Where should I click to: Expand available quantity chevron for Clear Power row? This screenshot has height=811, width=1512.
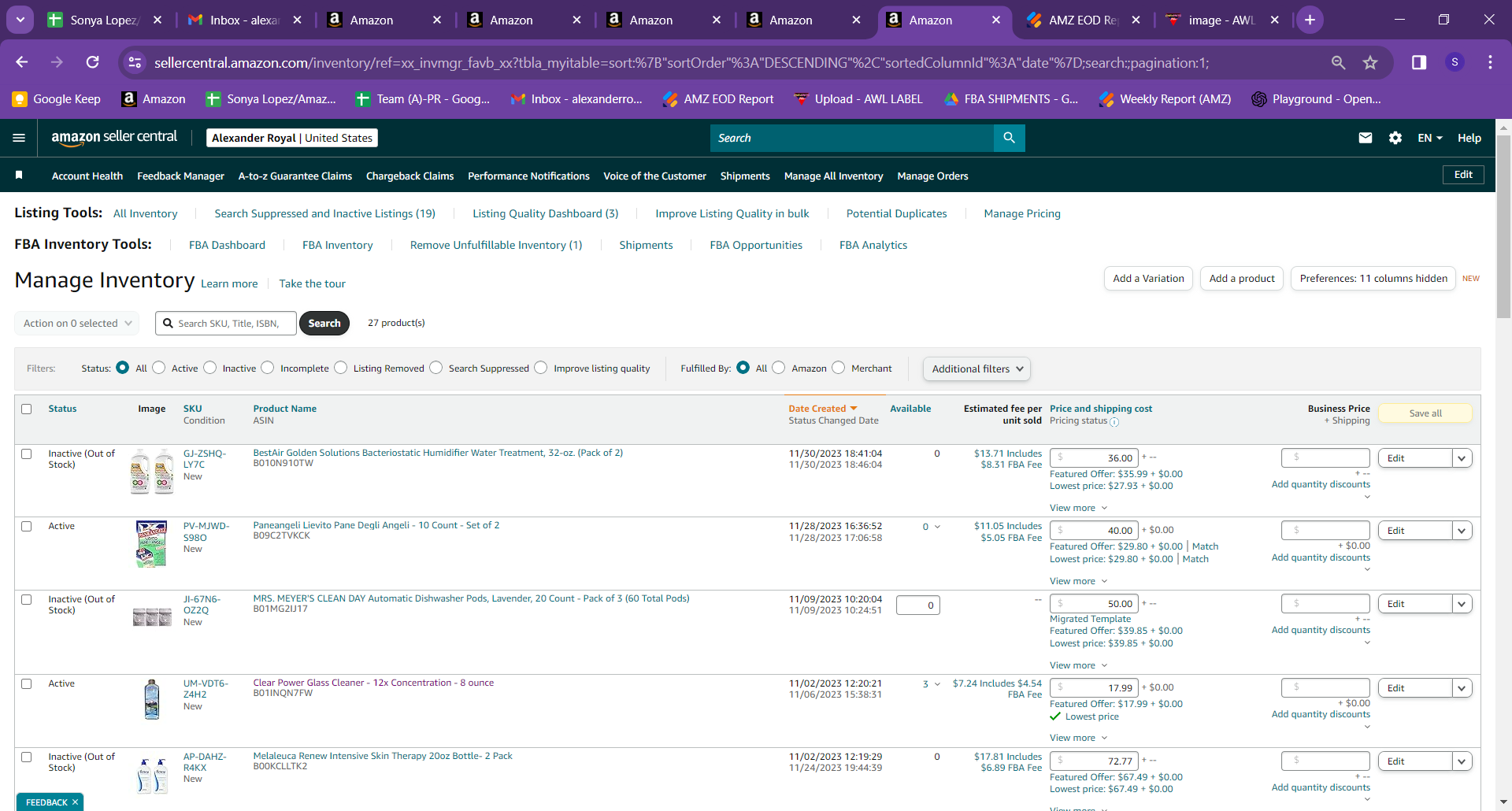(x=937, y=684)
